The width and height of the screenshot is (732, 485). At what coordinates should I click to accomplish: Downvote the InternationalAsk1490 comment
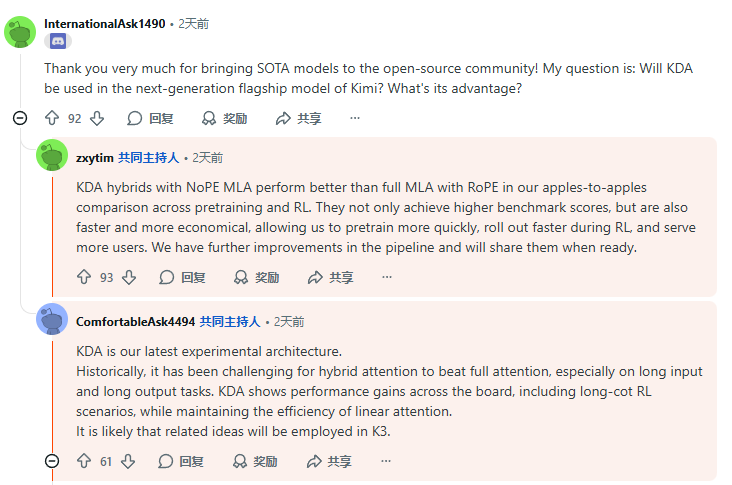pyautogui.click(x=97, y=118)
